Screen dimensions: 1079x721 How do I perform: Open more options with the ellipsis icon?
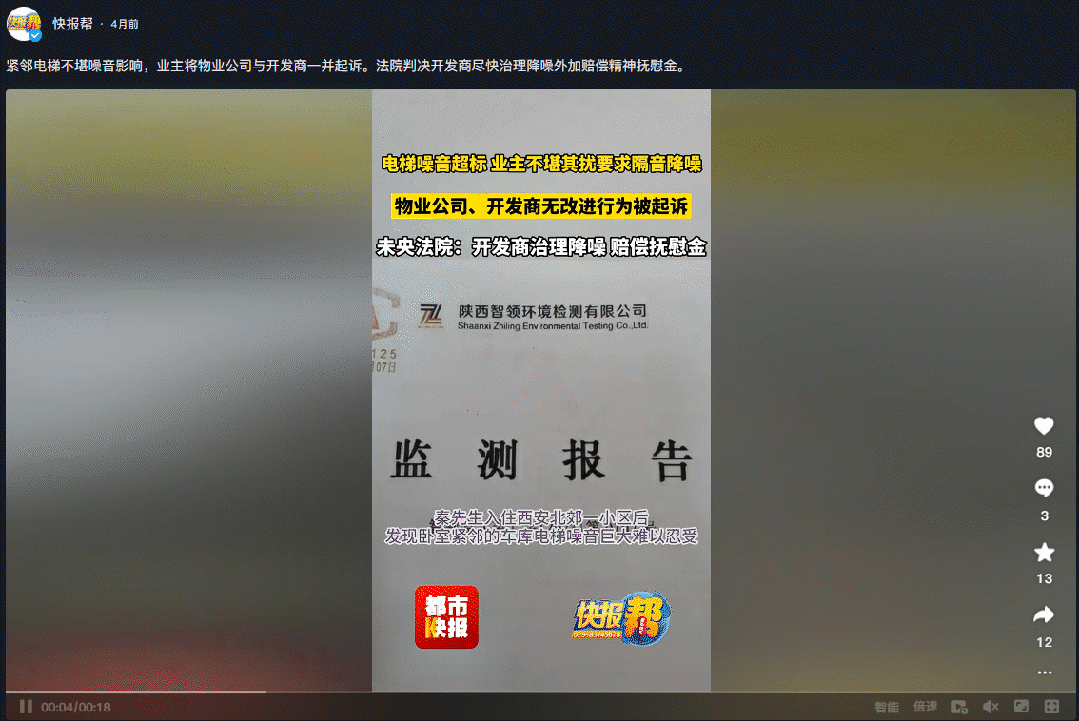pyautogui.click(x=1044, y=672)
